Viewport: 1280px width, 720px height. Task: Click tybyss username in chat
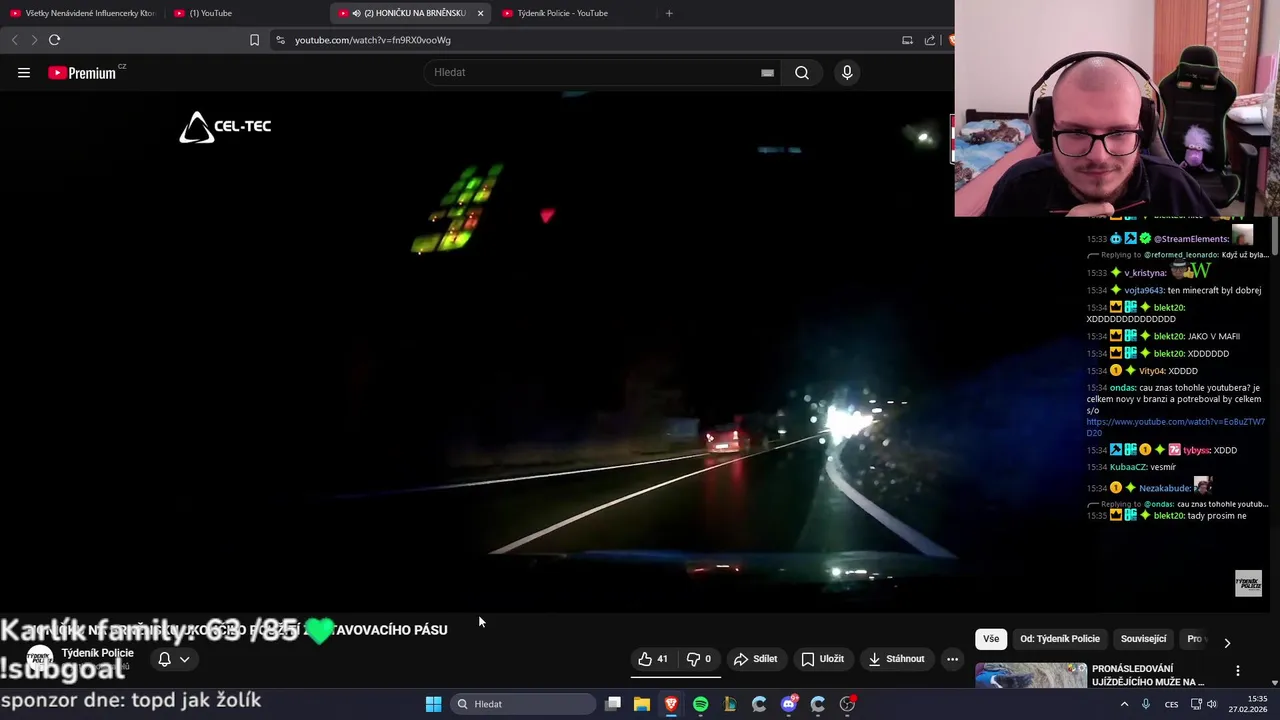(x=1196, y=450)
